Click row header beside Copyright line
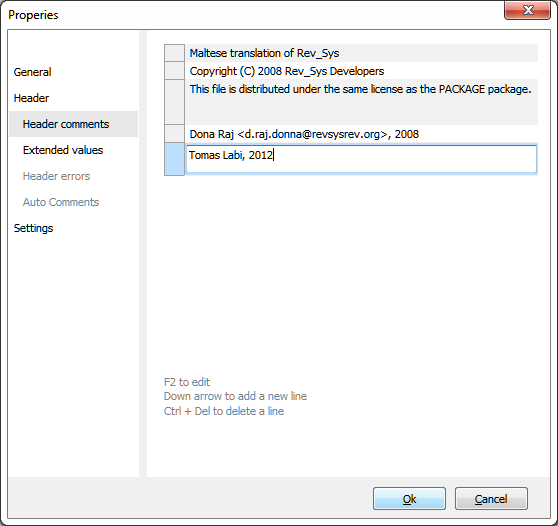 (x=174, y=71)
